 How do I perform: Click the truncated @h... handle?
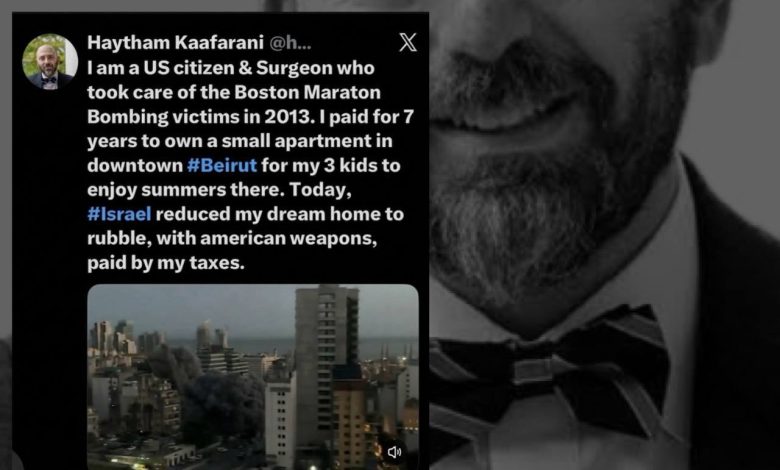(290, 43)
